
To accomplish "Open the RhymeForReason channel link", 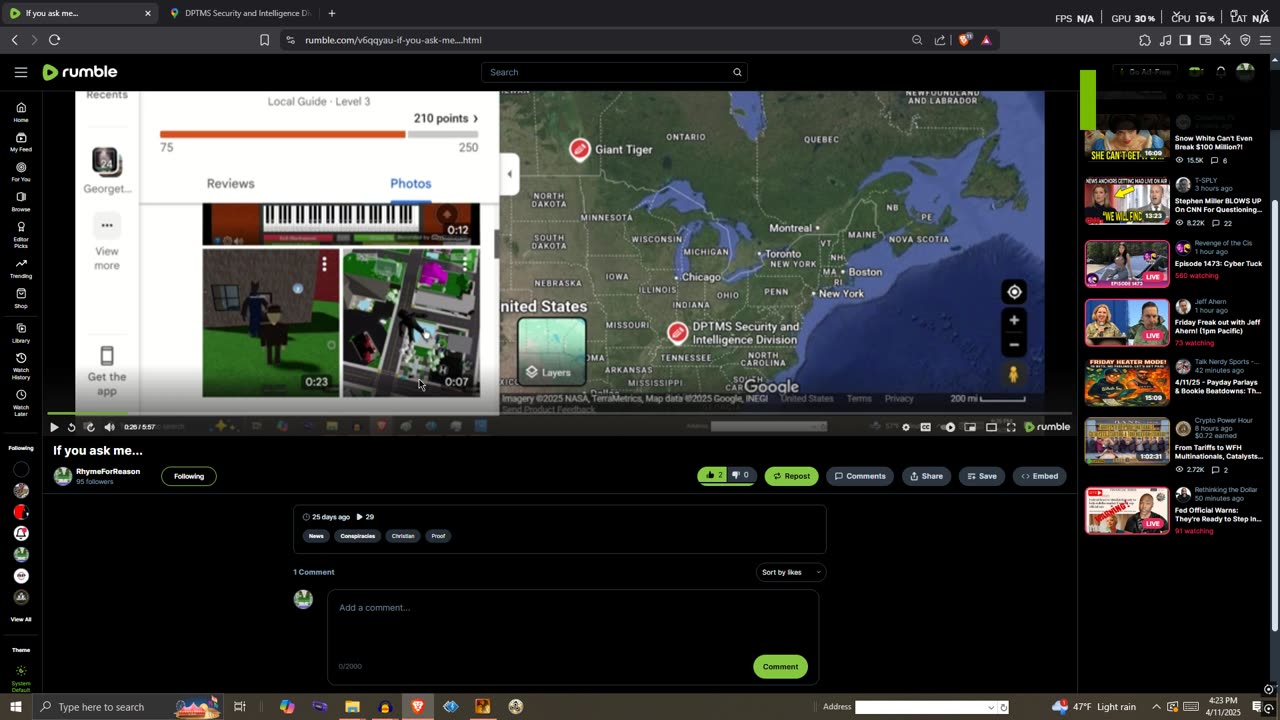I will [x=108, y=471].
